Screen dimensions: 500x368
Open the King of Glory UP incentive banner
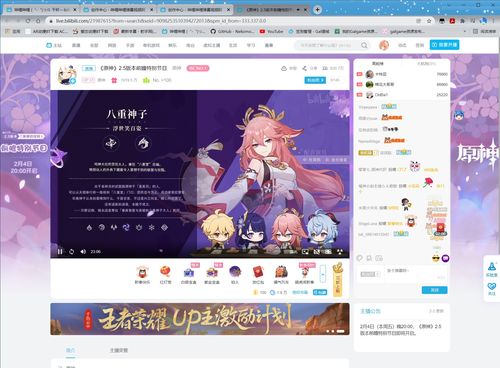[x=200, y=319]
